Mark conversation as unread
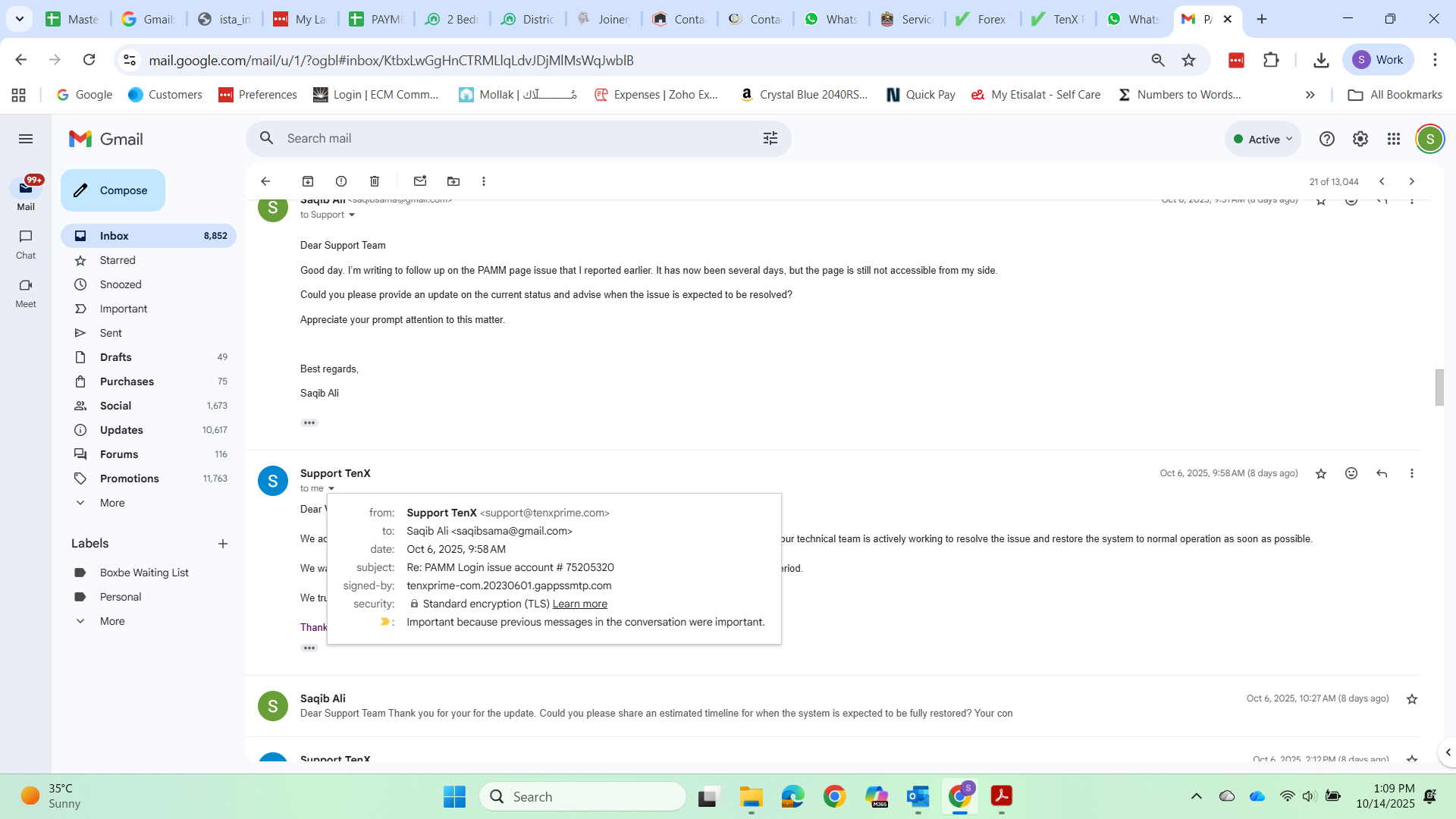The width and height of the screenshot is (1456, 819). [x=420, y=181]
